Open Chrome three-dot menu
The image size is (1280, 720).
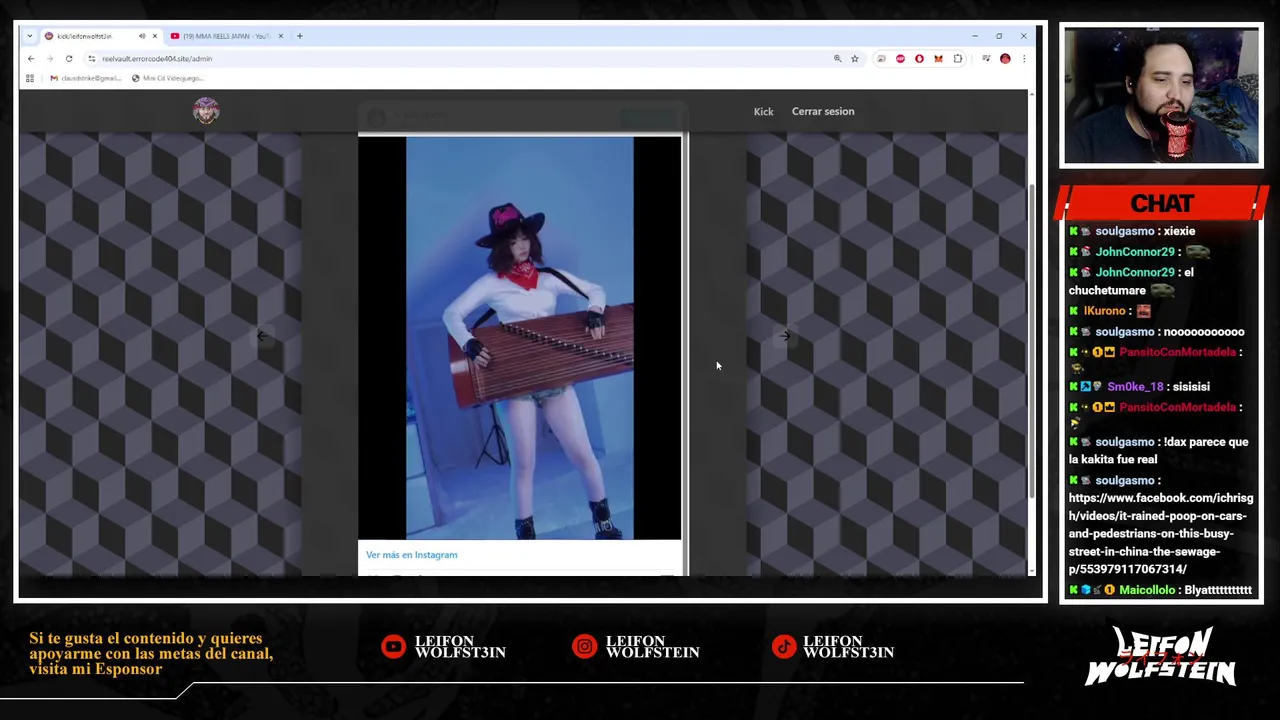coord(1023,59)
